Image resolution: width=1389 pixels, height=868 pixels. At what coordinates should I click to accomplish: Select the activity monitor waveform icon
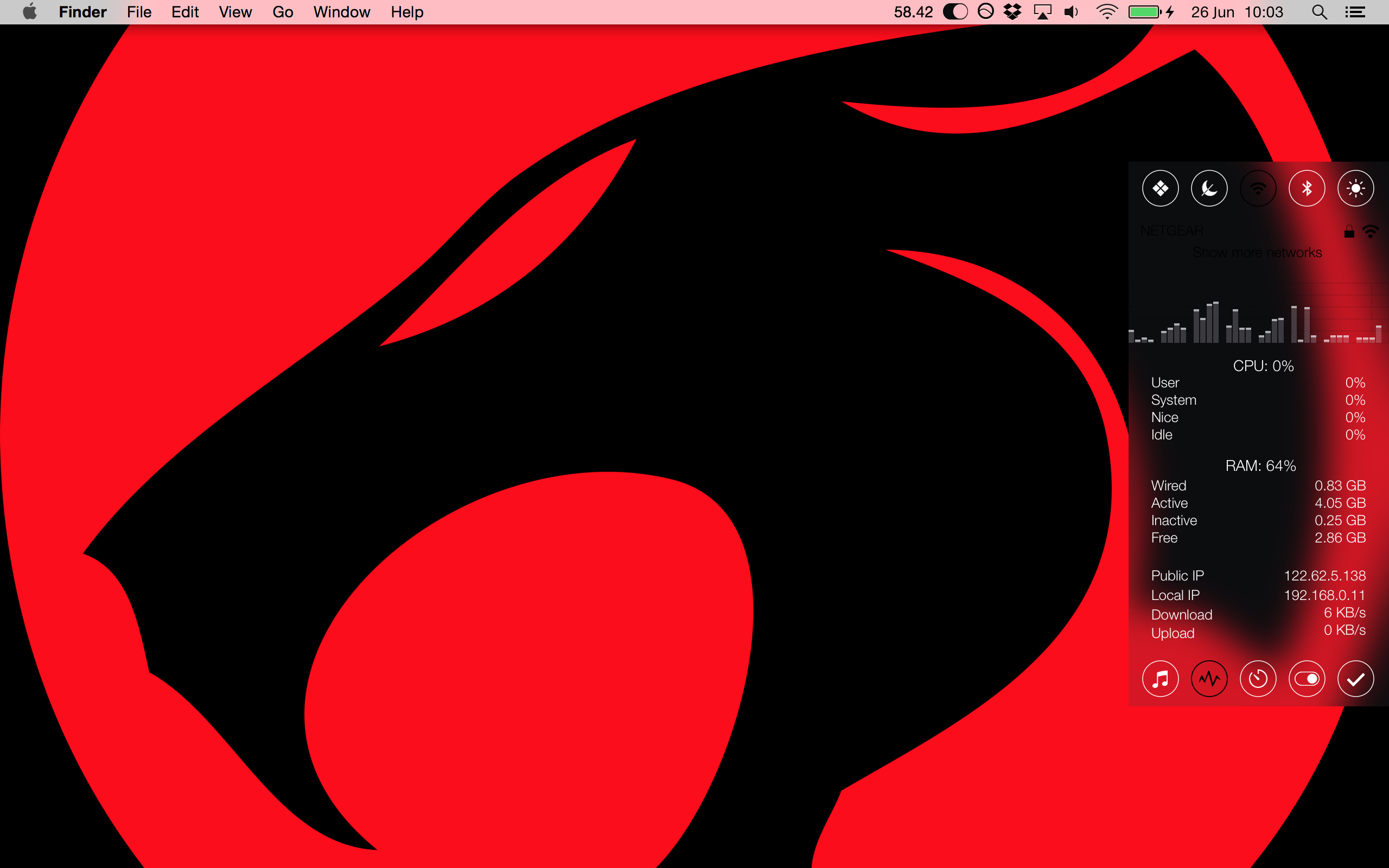click(1209, 679)
